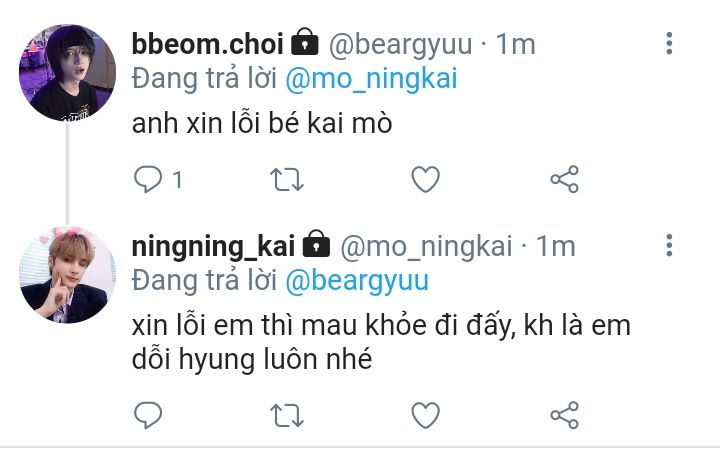
Task: Click the @beargyuu handle in first tweet header
Action: (400, 45)
